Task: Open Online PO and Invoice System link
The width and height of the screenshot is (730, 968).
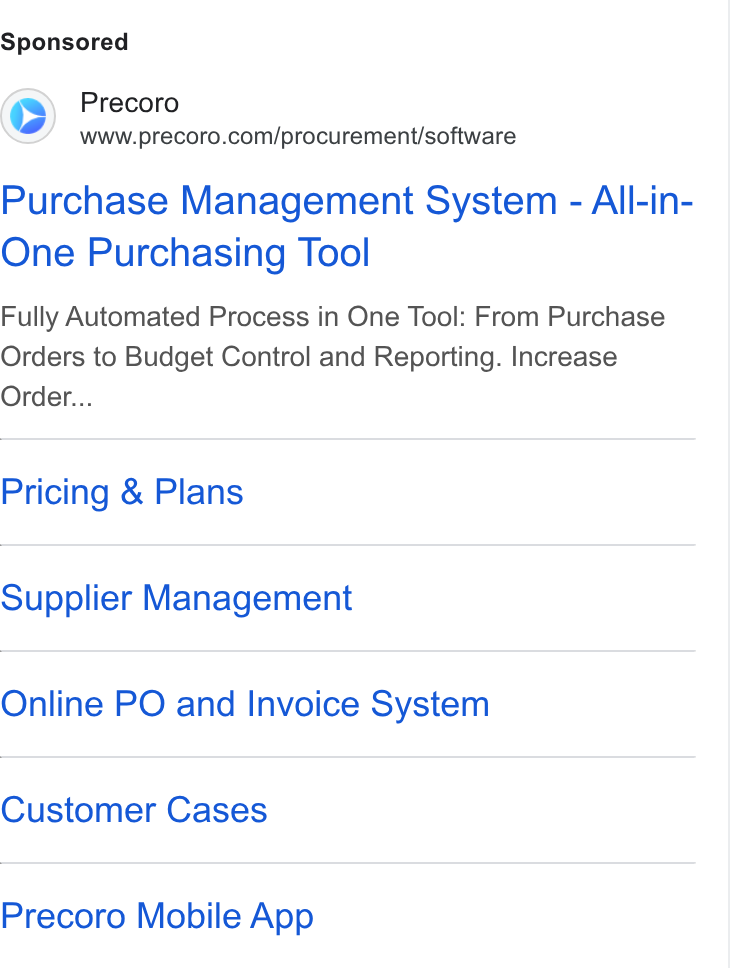Action: pos(245,704)
